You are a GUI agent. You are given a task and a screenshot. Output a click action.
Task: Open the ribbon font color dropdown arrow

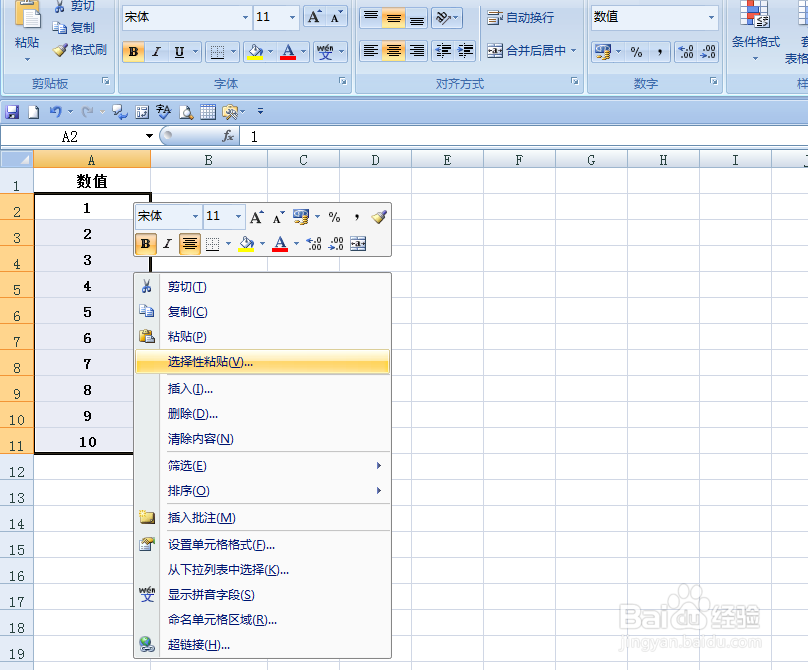click(304, 52)
